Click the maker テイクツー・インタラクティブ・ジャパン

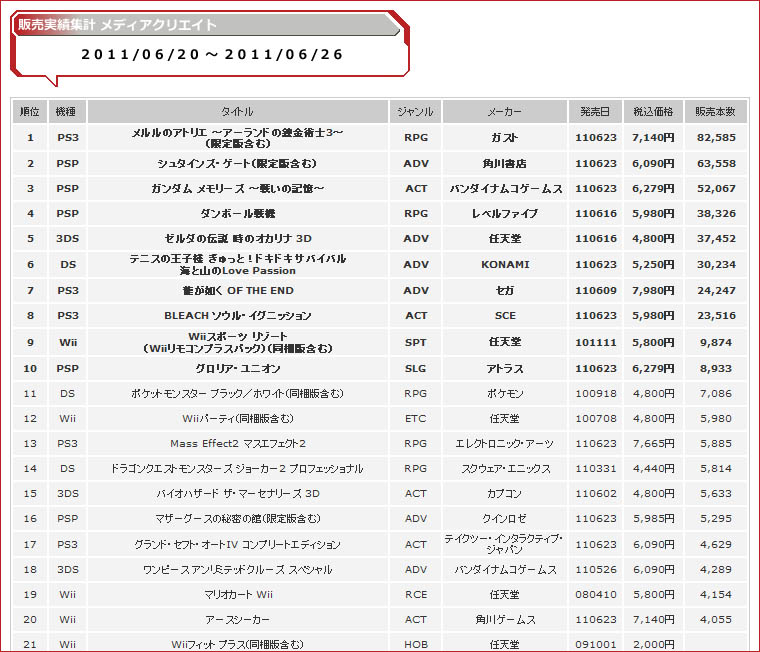pos(505,544)
